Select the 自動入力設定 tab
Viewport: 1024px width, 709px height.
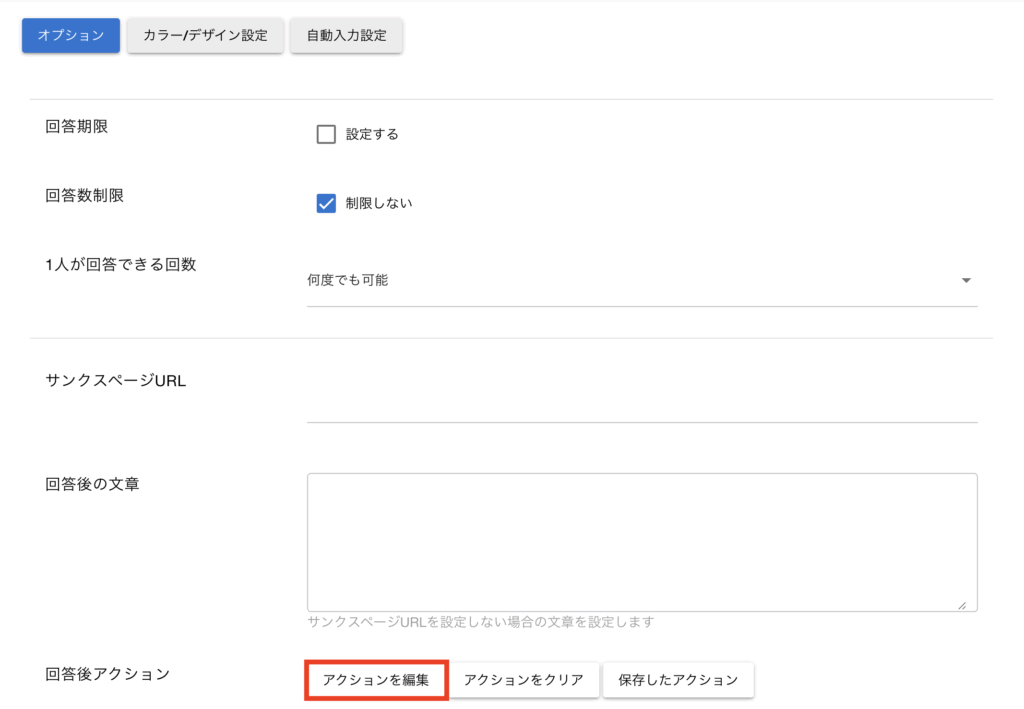click(346, 36)
